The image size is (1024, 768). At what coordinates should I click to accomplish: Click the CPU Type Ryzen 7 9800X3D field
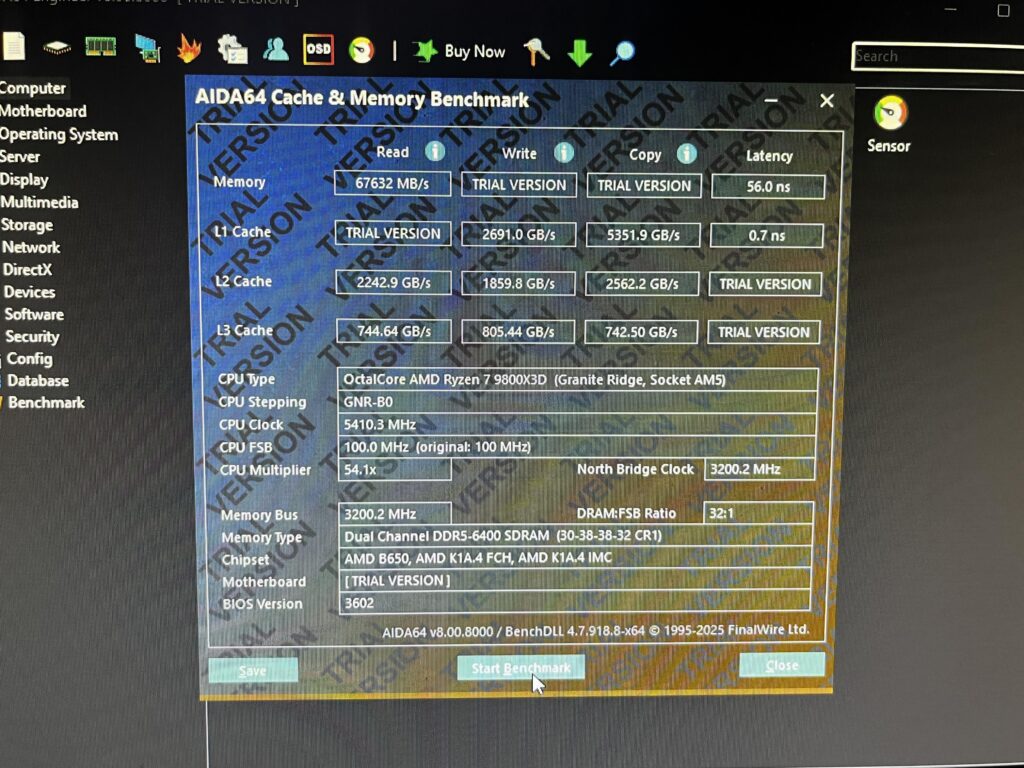[x=578, y=379]
